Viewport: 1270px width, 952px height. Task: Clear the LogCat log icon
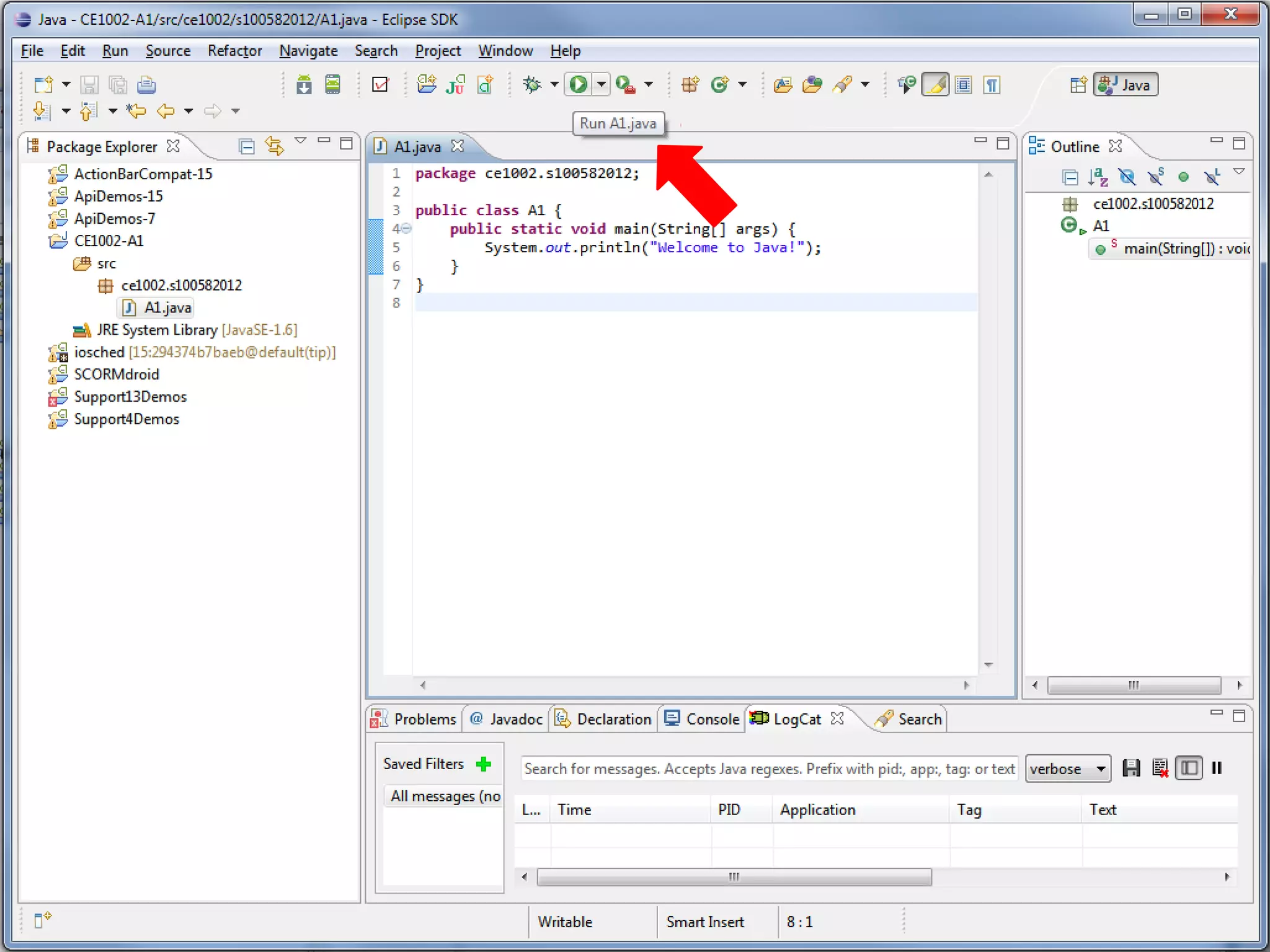click(1160, 769)
